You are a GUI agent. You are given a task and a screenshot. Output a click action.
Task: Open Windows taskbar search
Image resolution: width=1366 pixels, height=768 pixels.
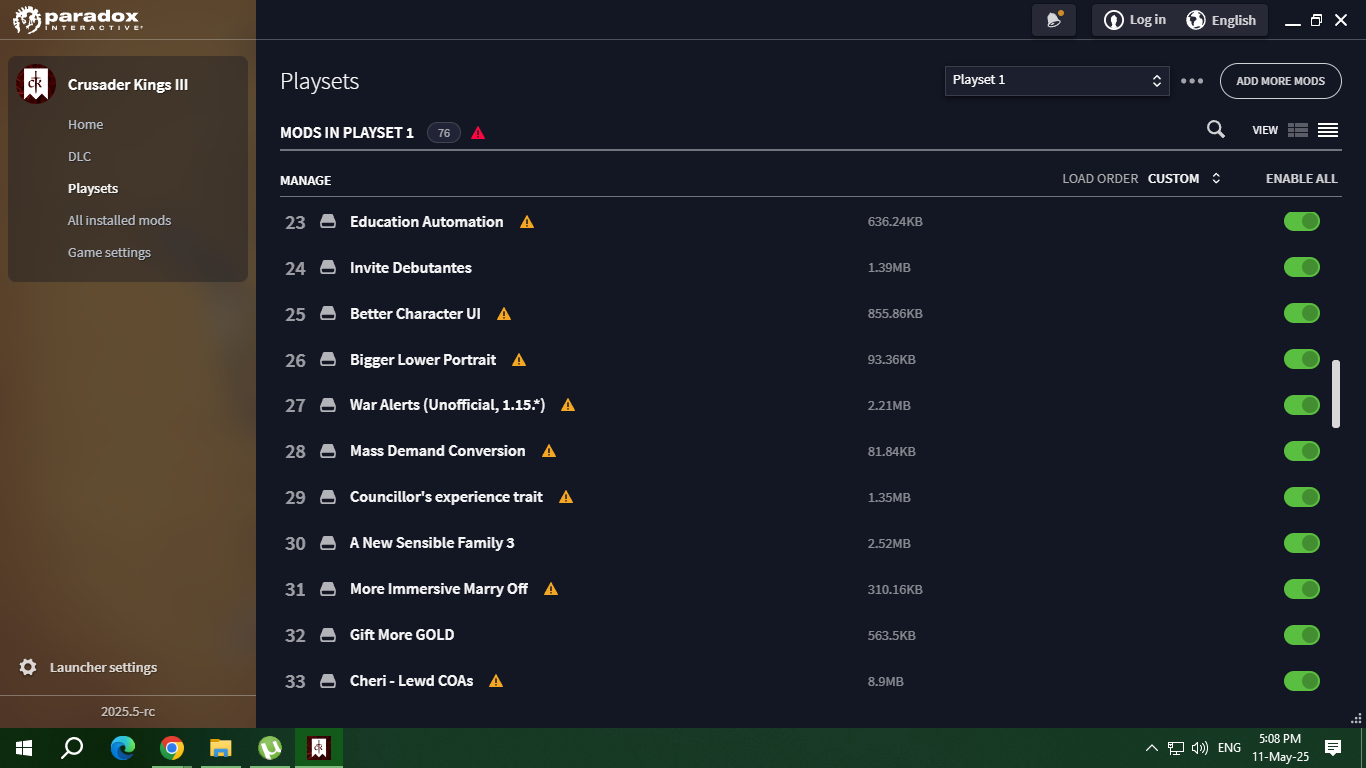73,748
